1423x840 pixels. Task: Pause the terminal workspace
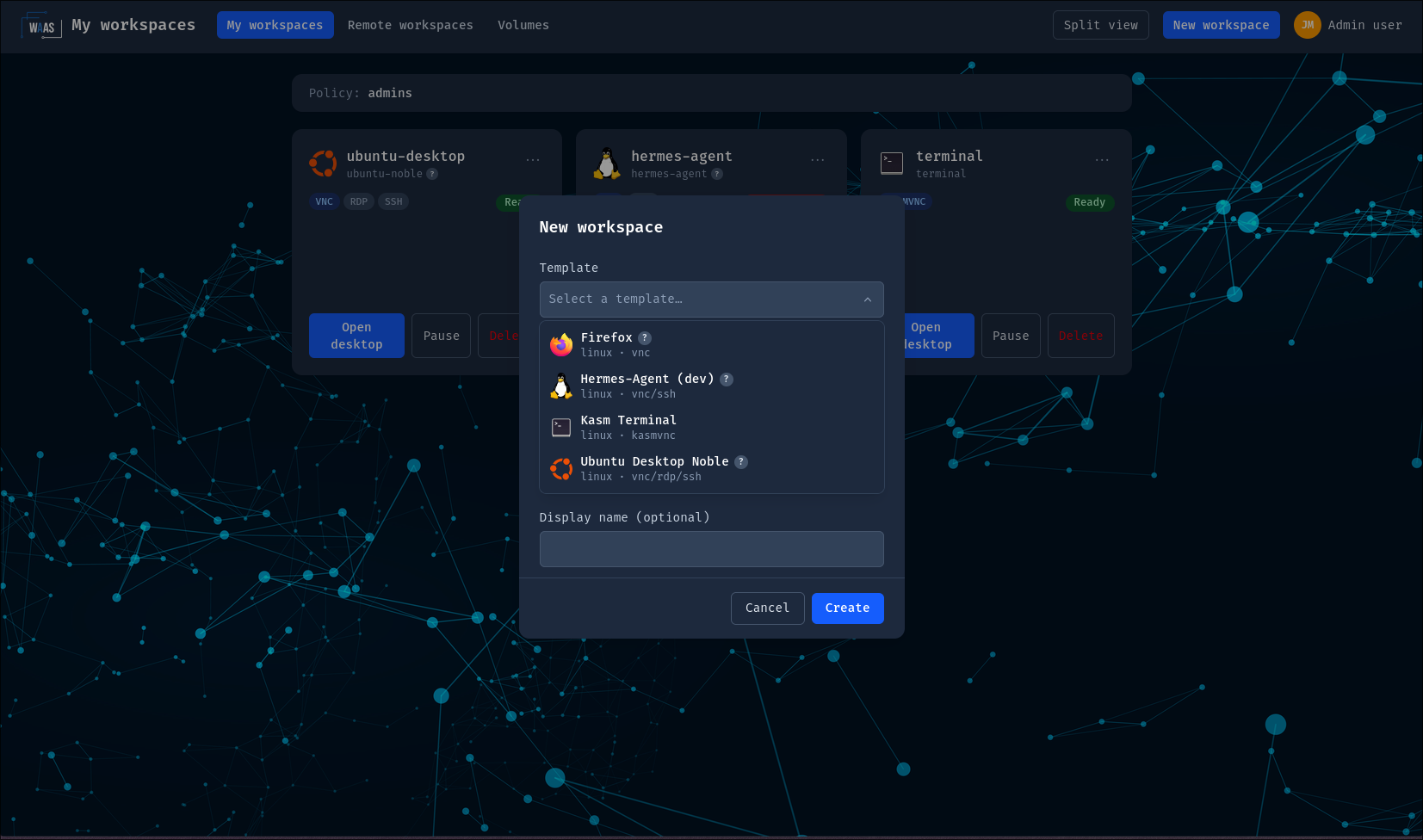(1011, 336)
